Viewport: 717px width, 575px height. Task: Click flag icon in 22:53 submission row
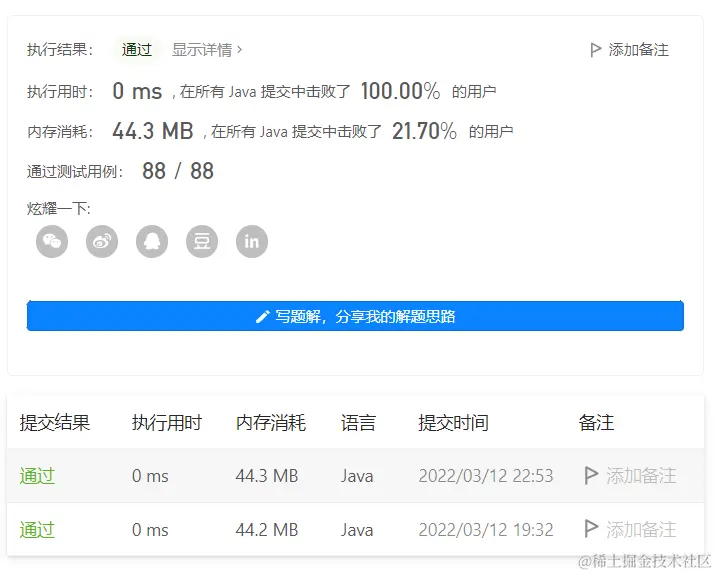point(591,475)
